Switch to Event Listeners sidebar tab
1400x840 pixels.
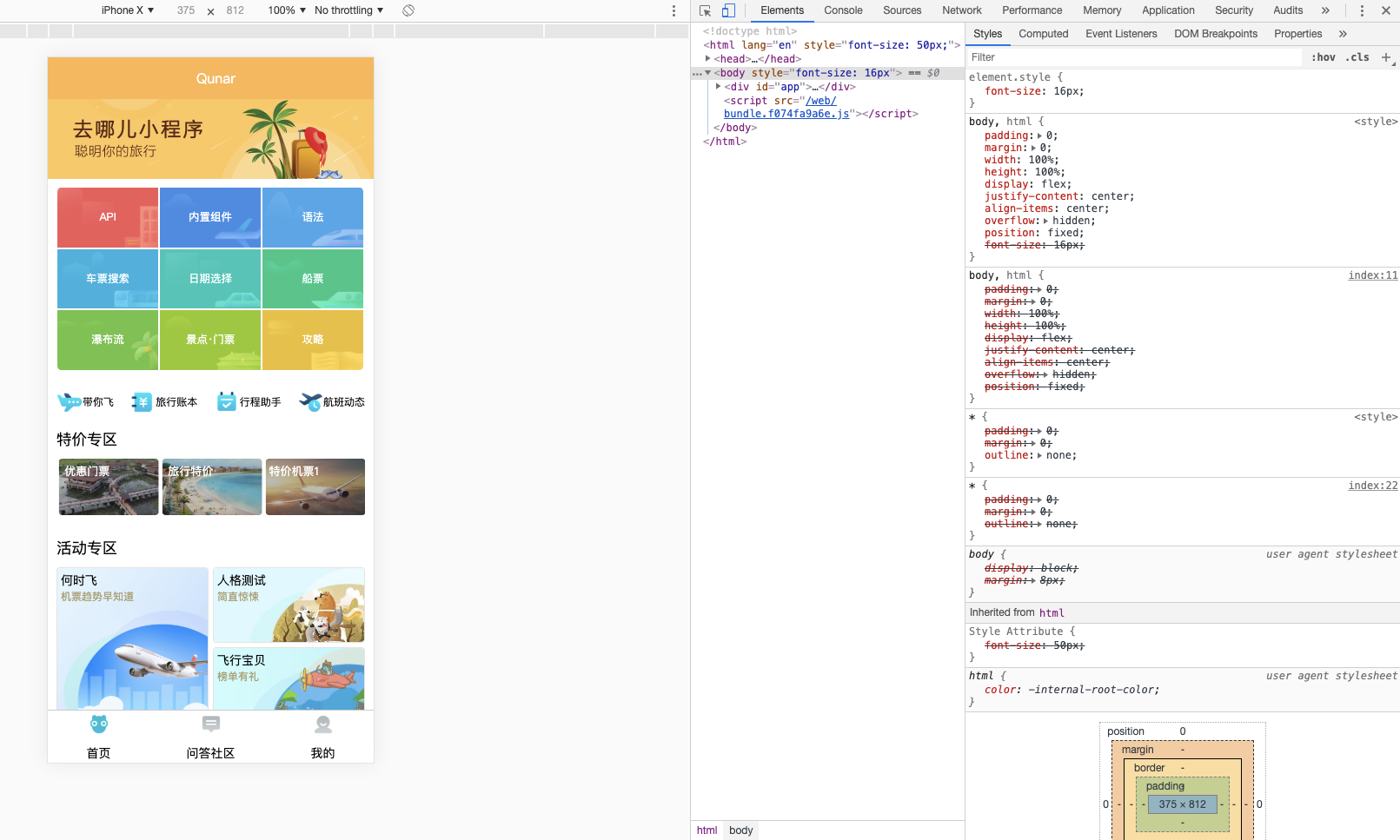click(x=1121, y=34)
